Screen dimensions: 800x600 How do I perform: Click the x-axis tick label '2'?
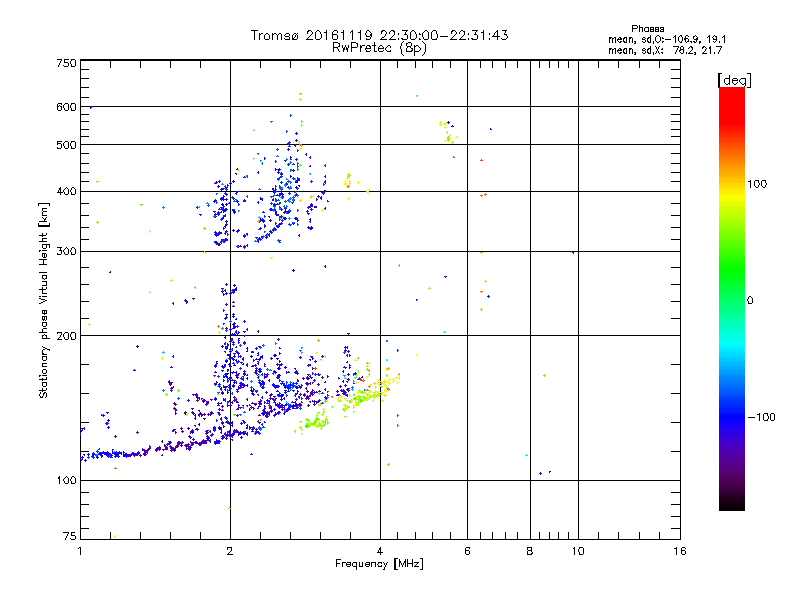pos(230,551)
